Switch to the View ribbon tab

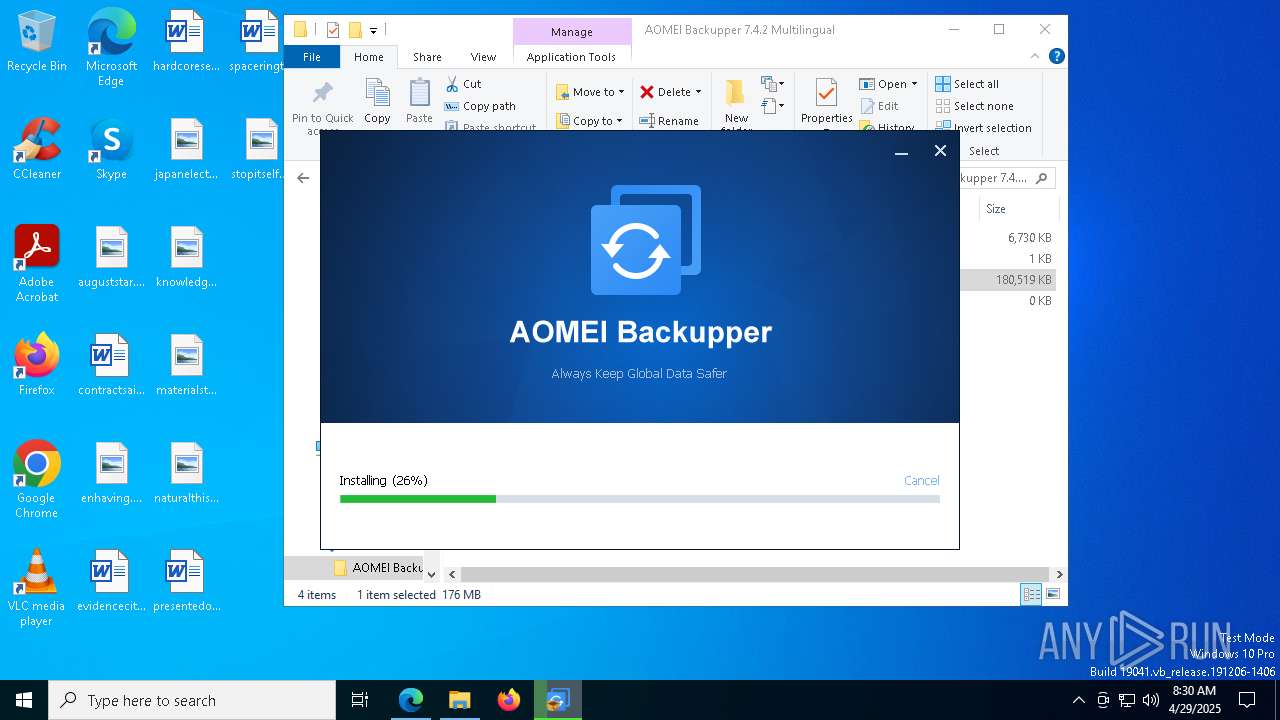pyautogui.click(x=483, y=57)
